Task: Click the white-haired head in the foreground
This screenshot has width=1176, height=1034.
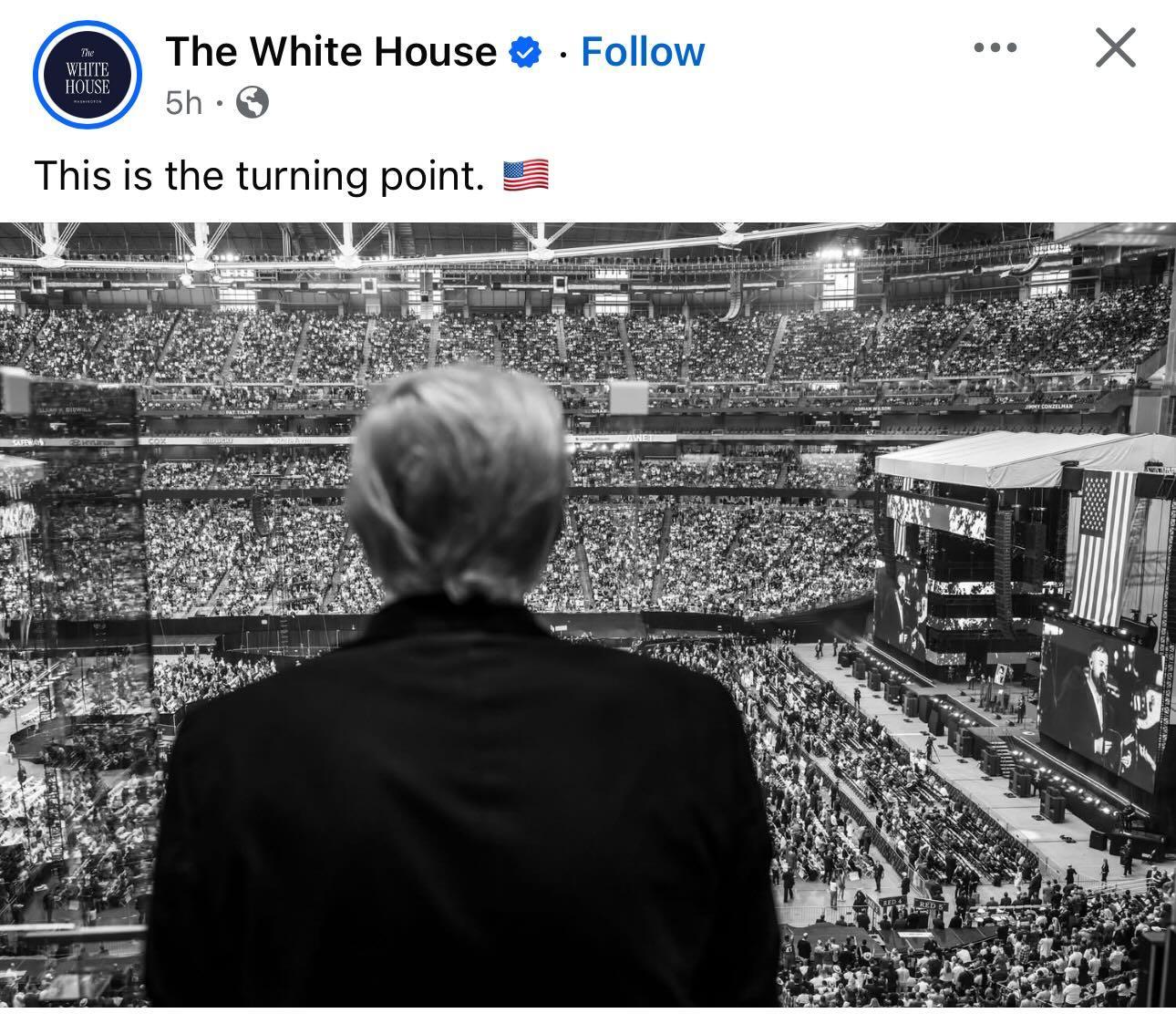Action: pyautogui.click(x=459, y=481)
